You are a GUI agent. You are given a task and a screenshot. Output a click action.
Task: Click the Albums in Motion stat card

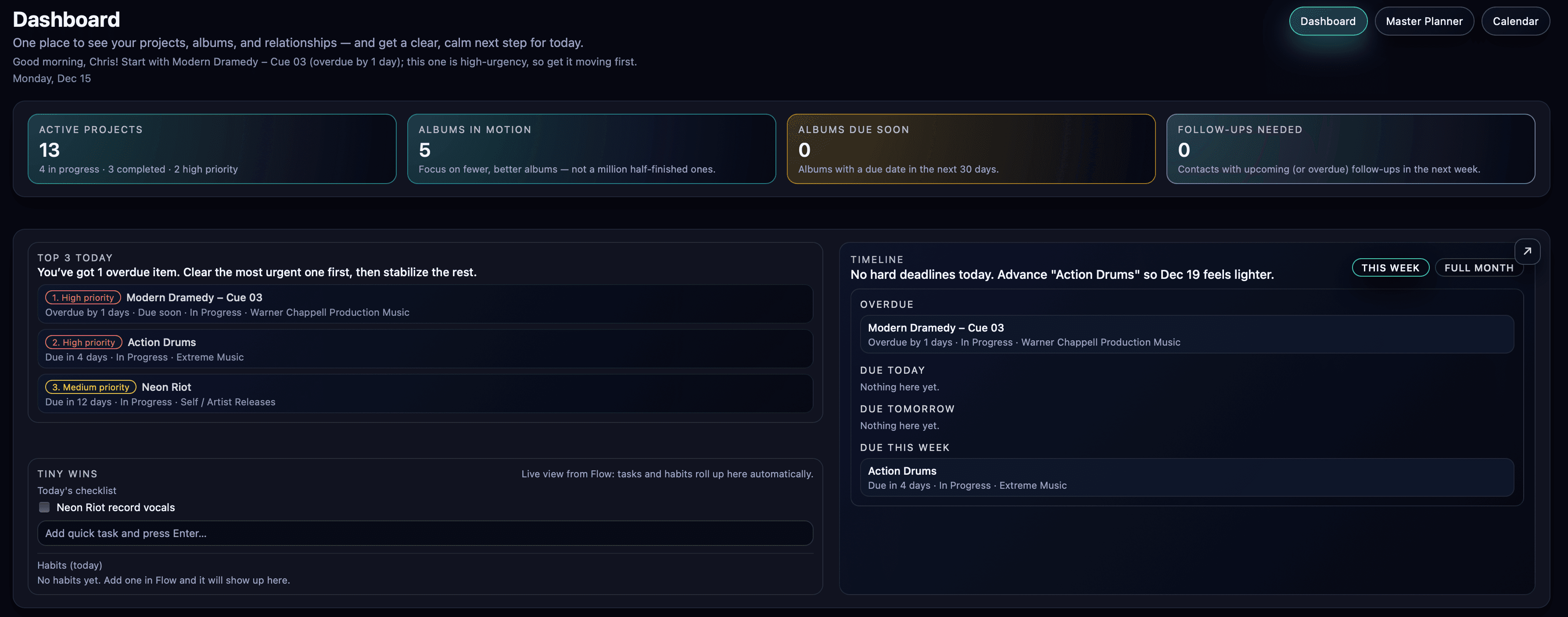pyautogui.click(x=591, y=148)
